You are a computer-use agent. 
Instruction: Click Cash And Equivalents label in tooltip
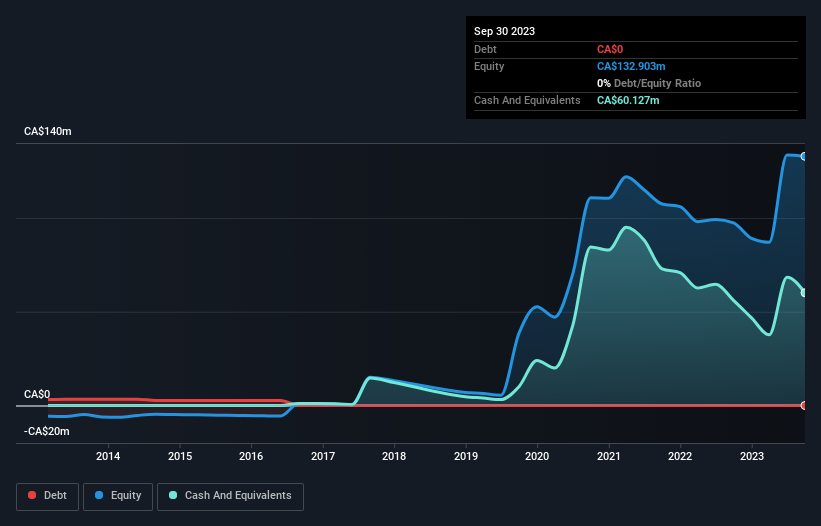click(x=527, y=100)
